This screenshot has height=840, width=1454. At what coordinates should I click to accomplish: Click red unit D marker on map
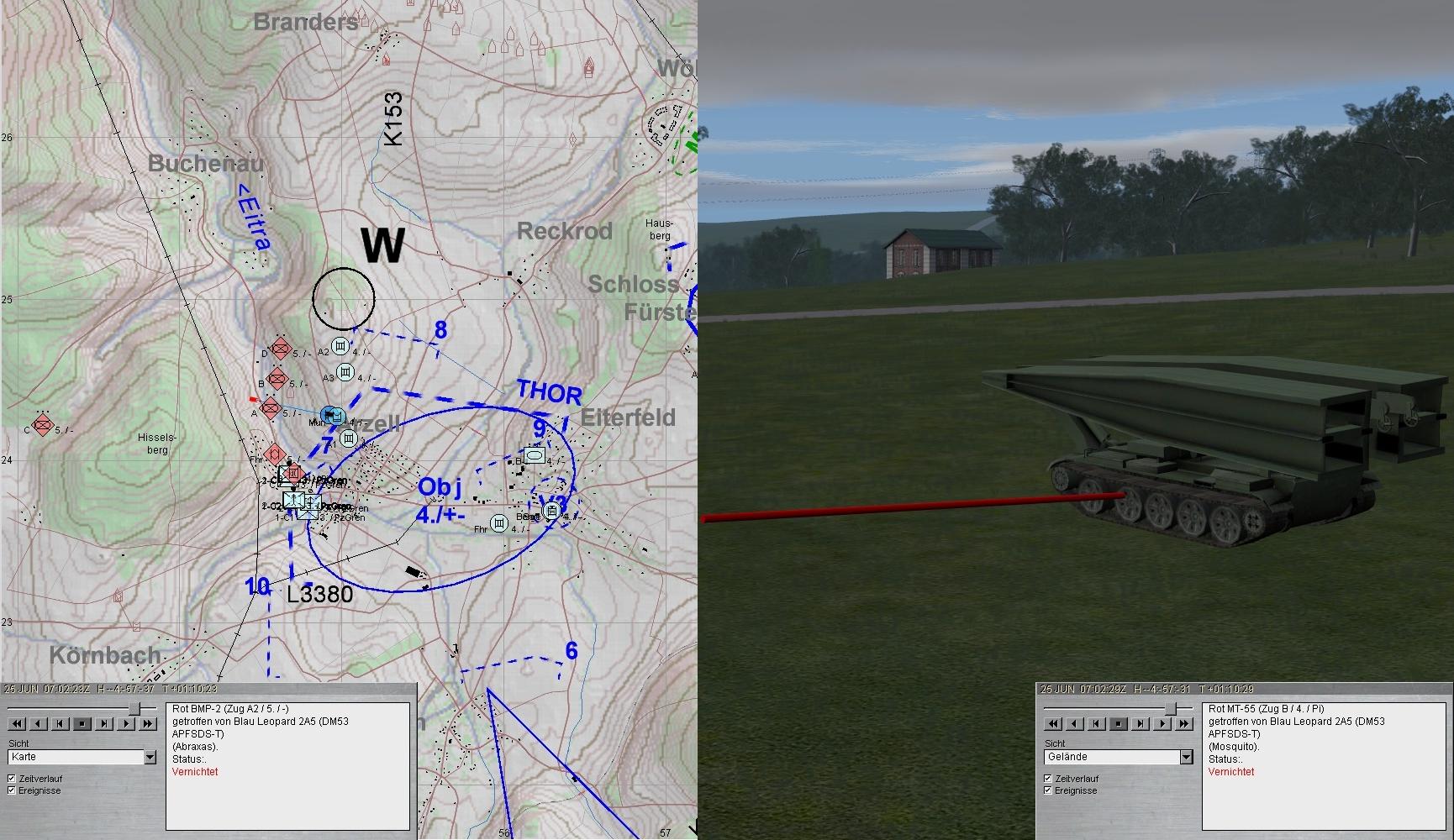(280, 348)
